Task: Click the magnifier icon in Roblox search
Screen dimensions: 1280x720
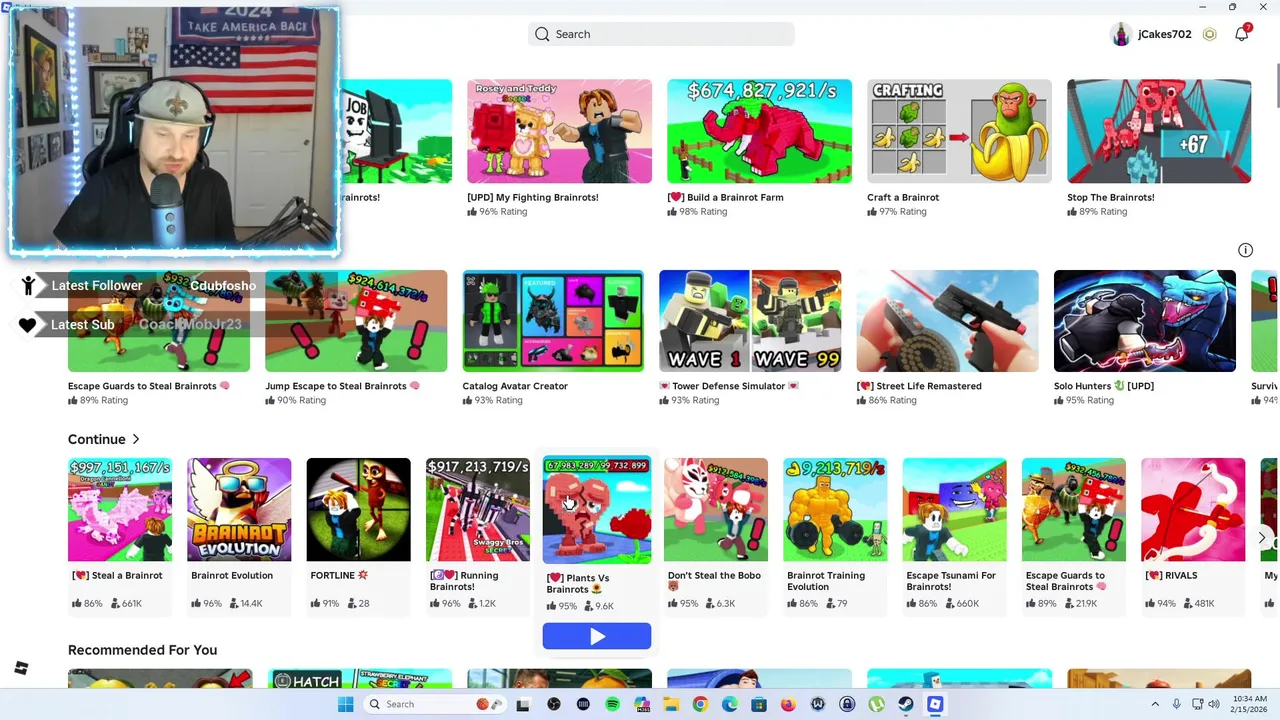Action: 542,34
